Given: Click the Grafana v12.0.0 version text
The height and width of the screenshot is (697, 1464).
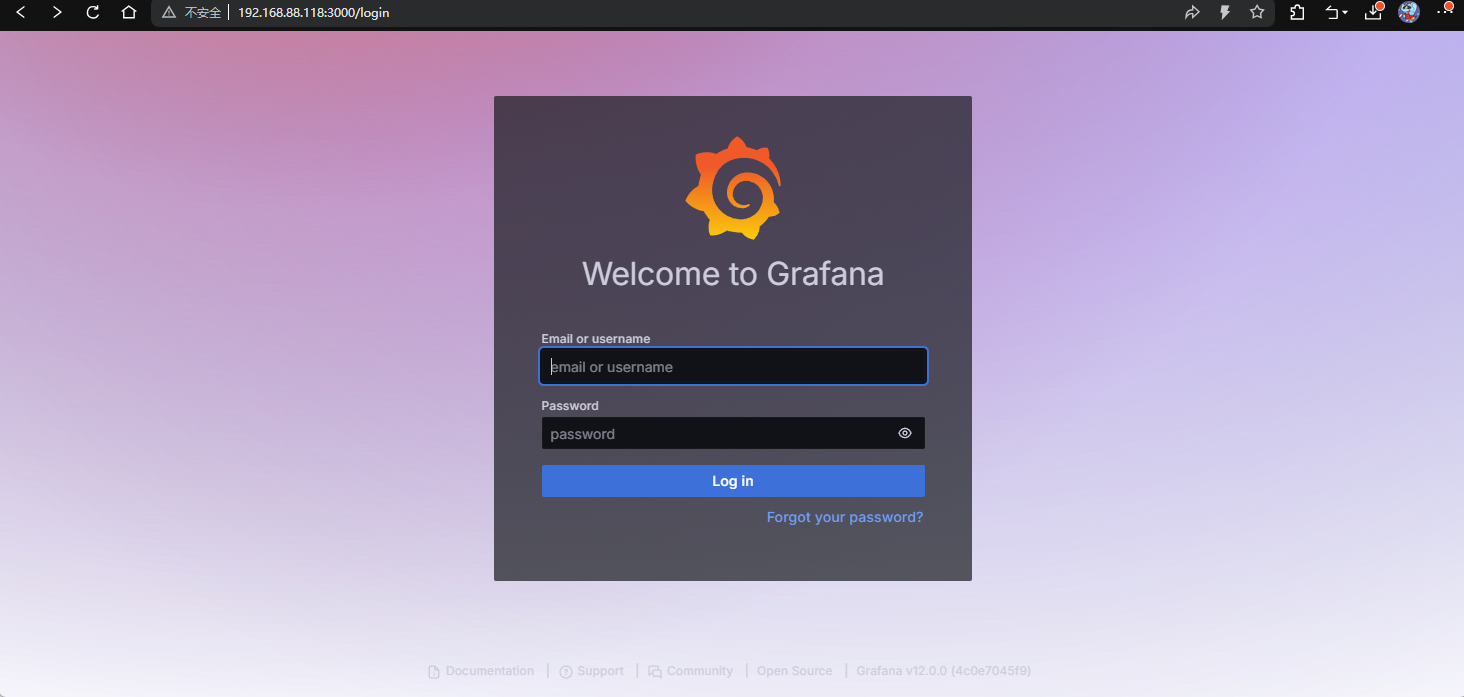Looking at the screenshot, I should (943, 671).
